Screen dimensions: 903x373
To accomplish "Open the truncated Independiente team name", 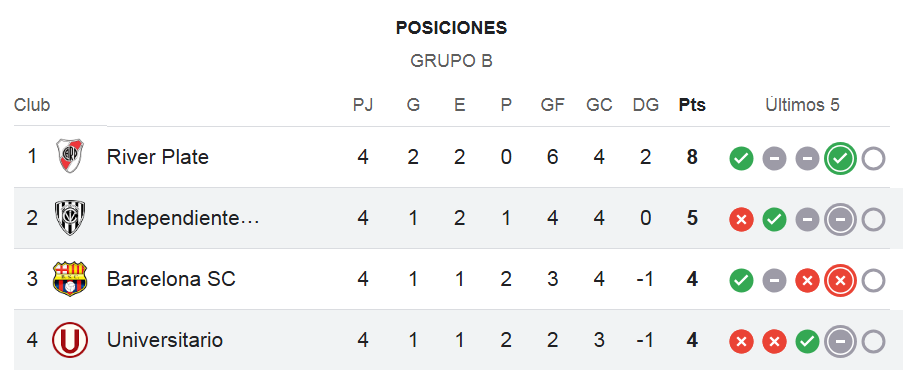I will coord(183,218).
